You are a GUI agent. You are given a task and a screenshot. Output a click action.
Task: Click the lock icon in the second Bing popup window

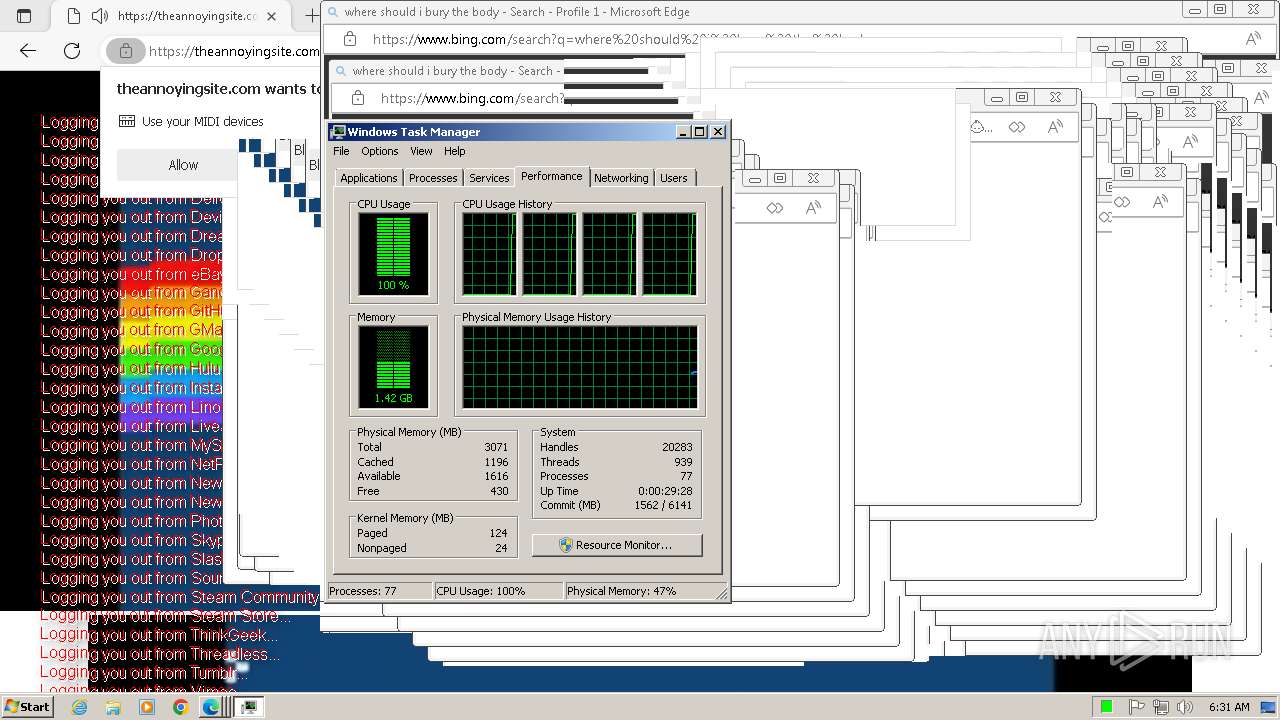[x=358, y=98]
